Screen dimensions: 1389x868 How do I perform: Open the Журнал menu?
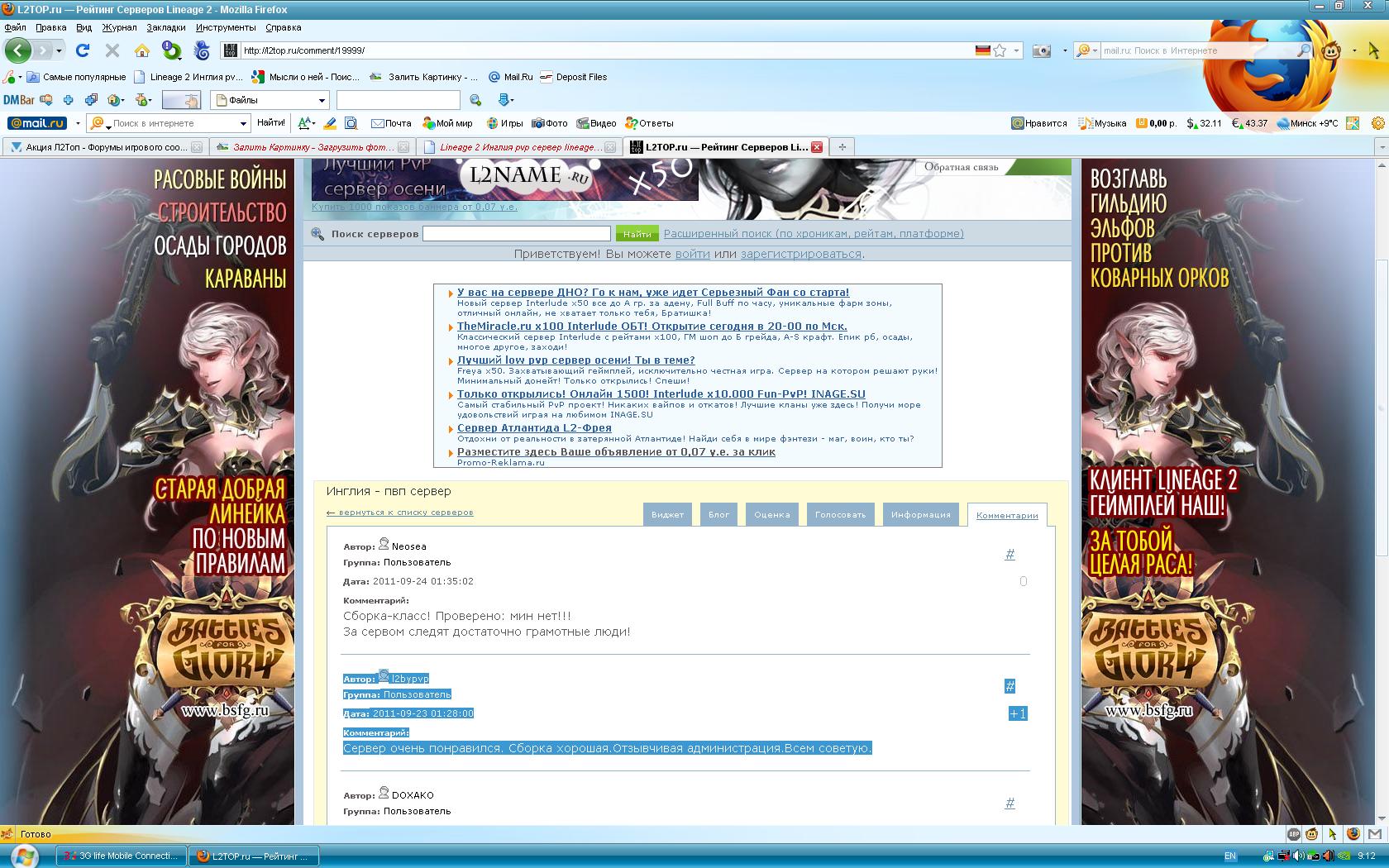point(120,27)
